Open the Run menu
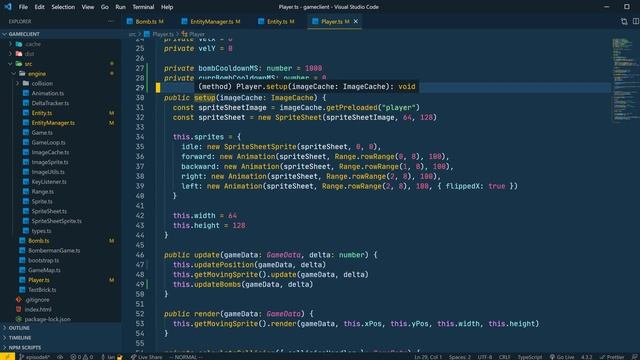The width and height of the screenshot is (640, 360). click(120, 7)
